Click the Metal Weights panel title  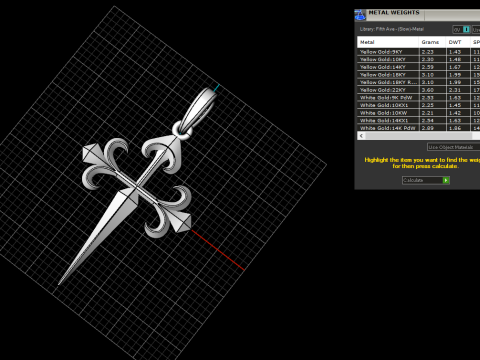click(394, 13)
